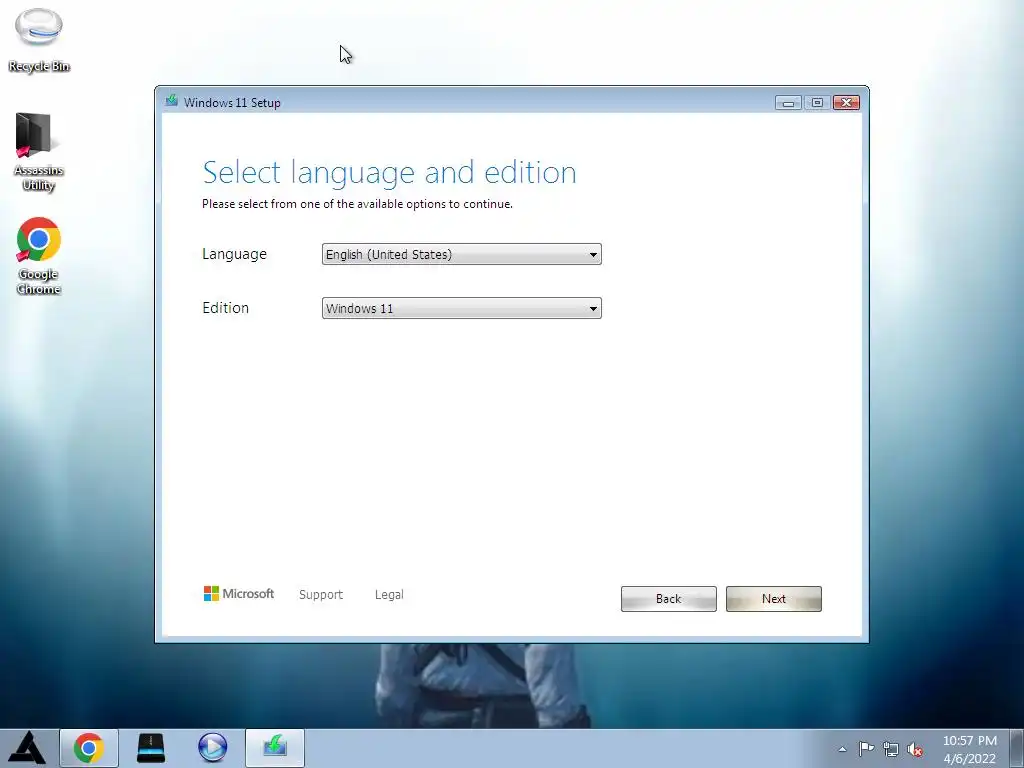
Task: Click the 'Please select from one' instruction text
Action: point(357,204)
